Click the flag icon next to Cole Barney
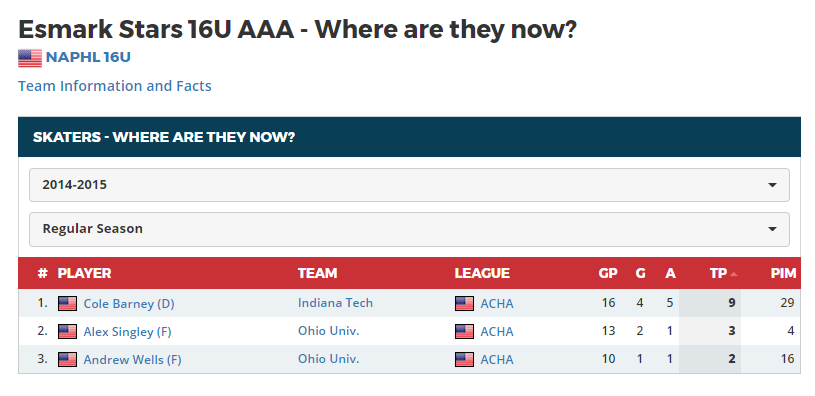Screen dimensions: 815x396 click(68, 303)
